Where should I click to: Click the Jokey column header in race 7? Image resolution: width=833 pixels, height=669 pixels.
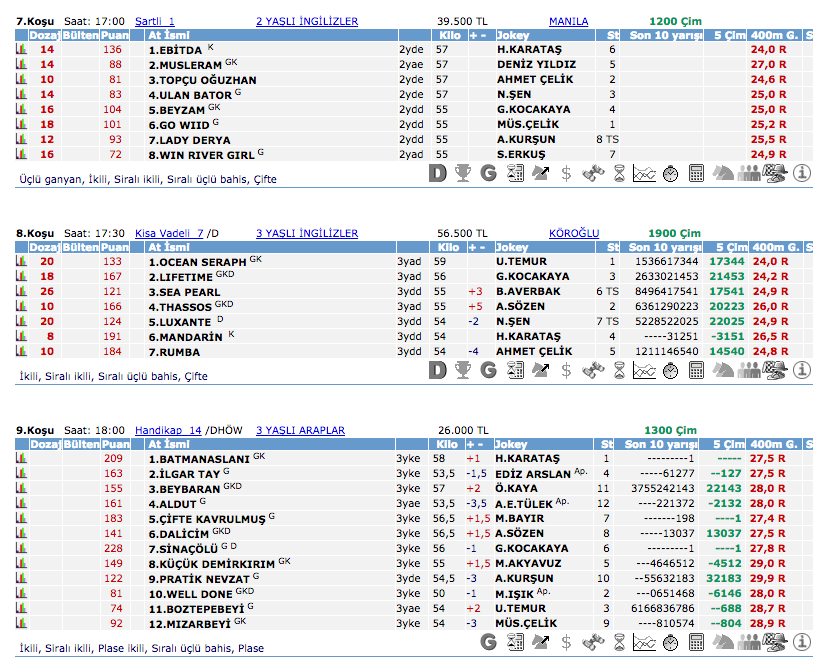click(512, 35)
